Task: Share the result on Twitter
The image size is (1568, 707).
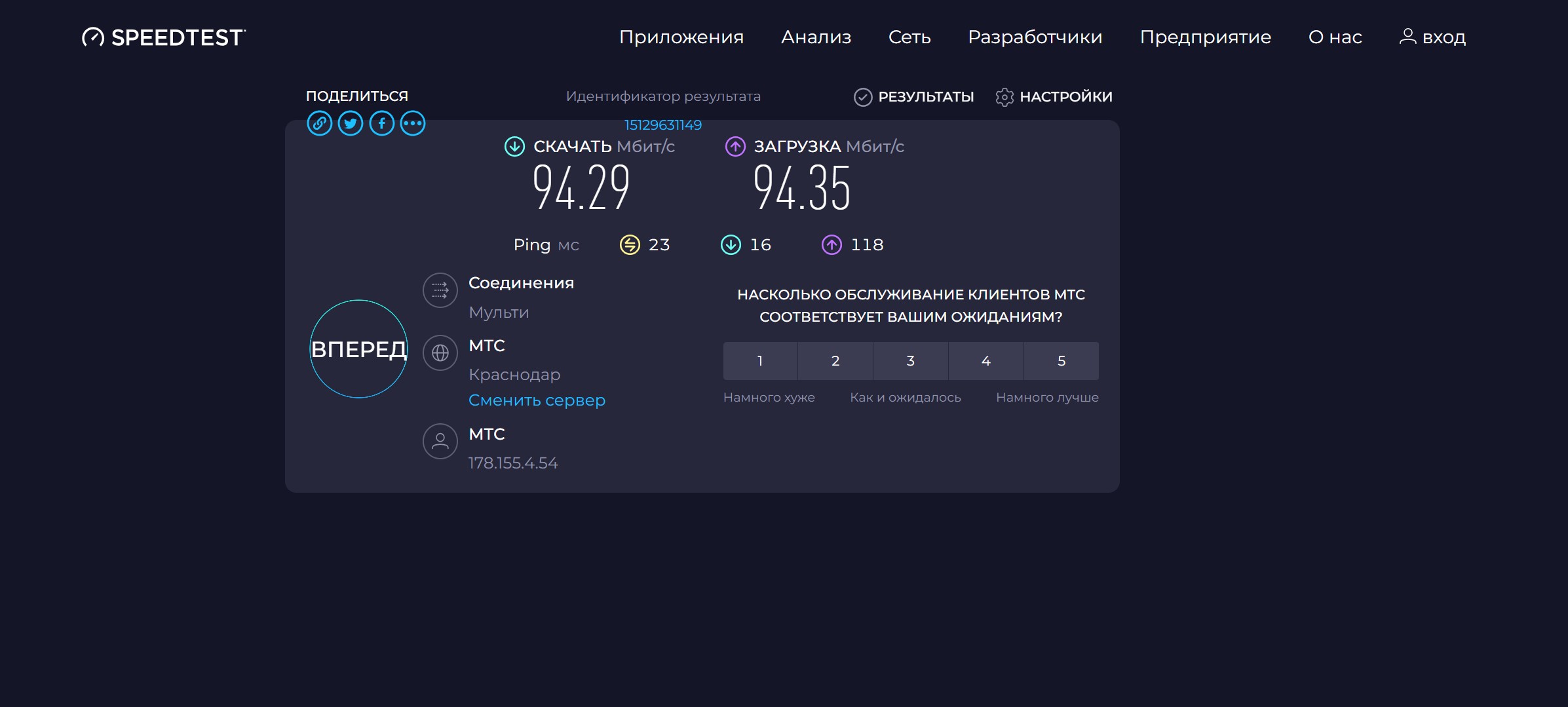Action: 351,123
